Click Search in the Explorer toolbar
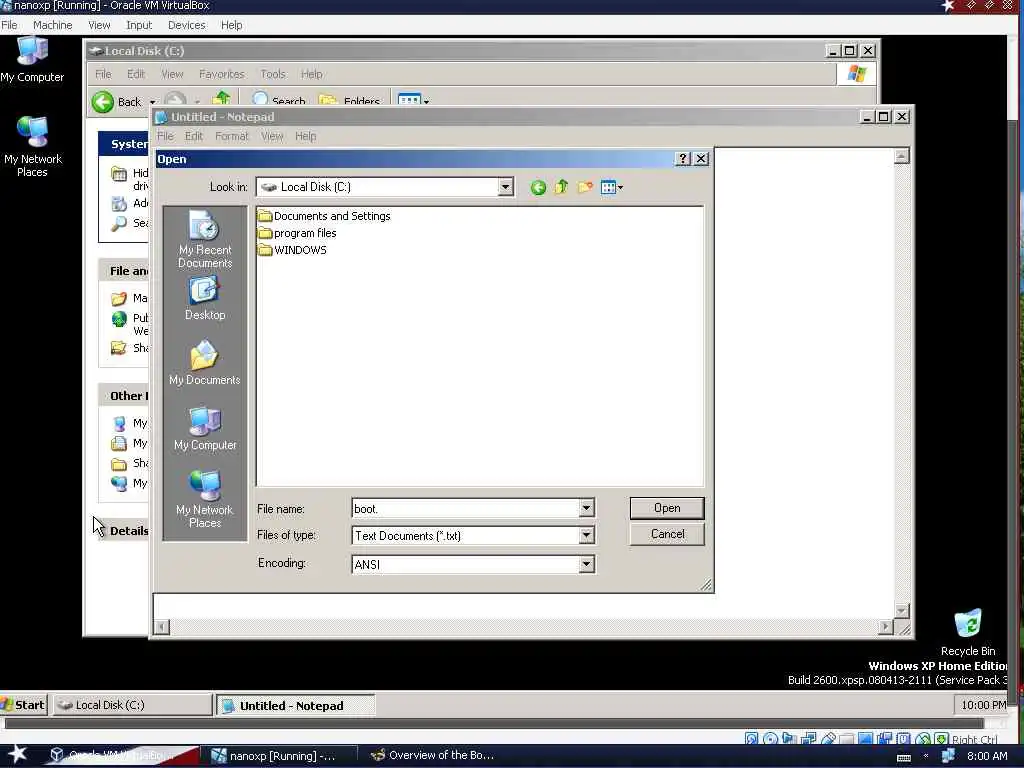Viewport: 1024px width, 768px height. pos(278,101)
